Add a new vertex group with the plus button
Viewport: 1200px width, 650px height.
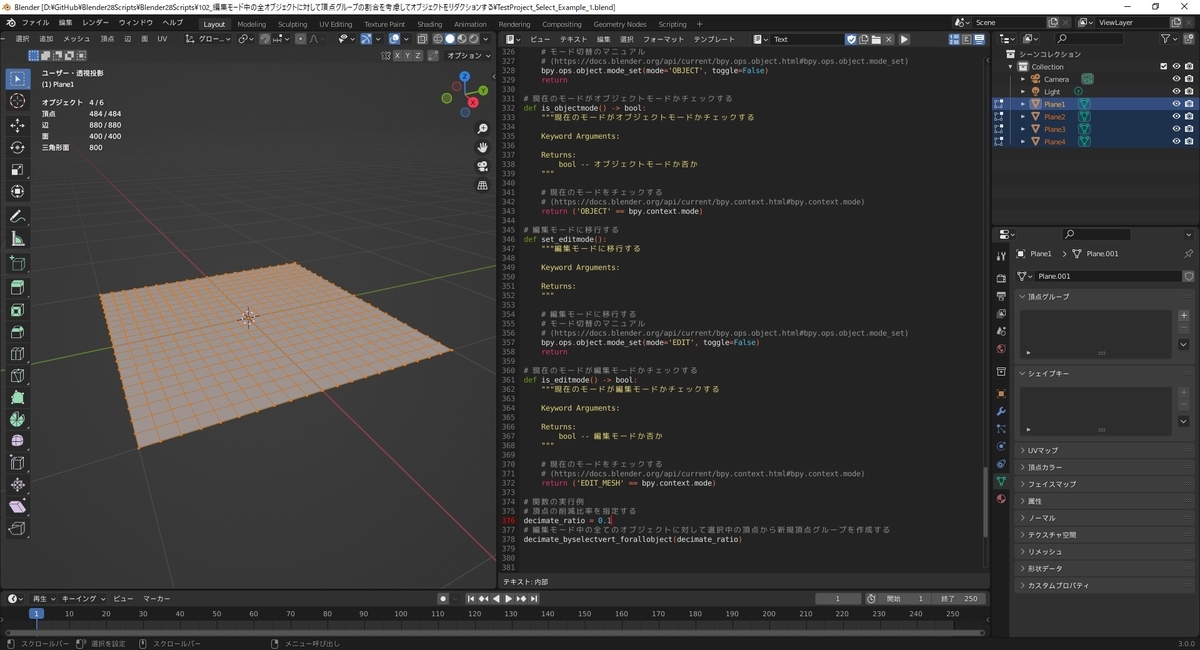[1184, 315]
